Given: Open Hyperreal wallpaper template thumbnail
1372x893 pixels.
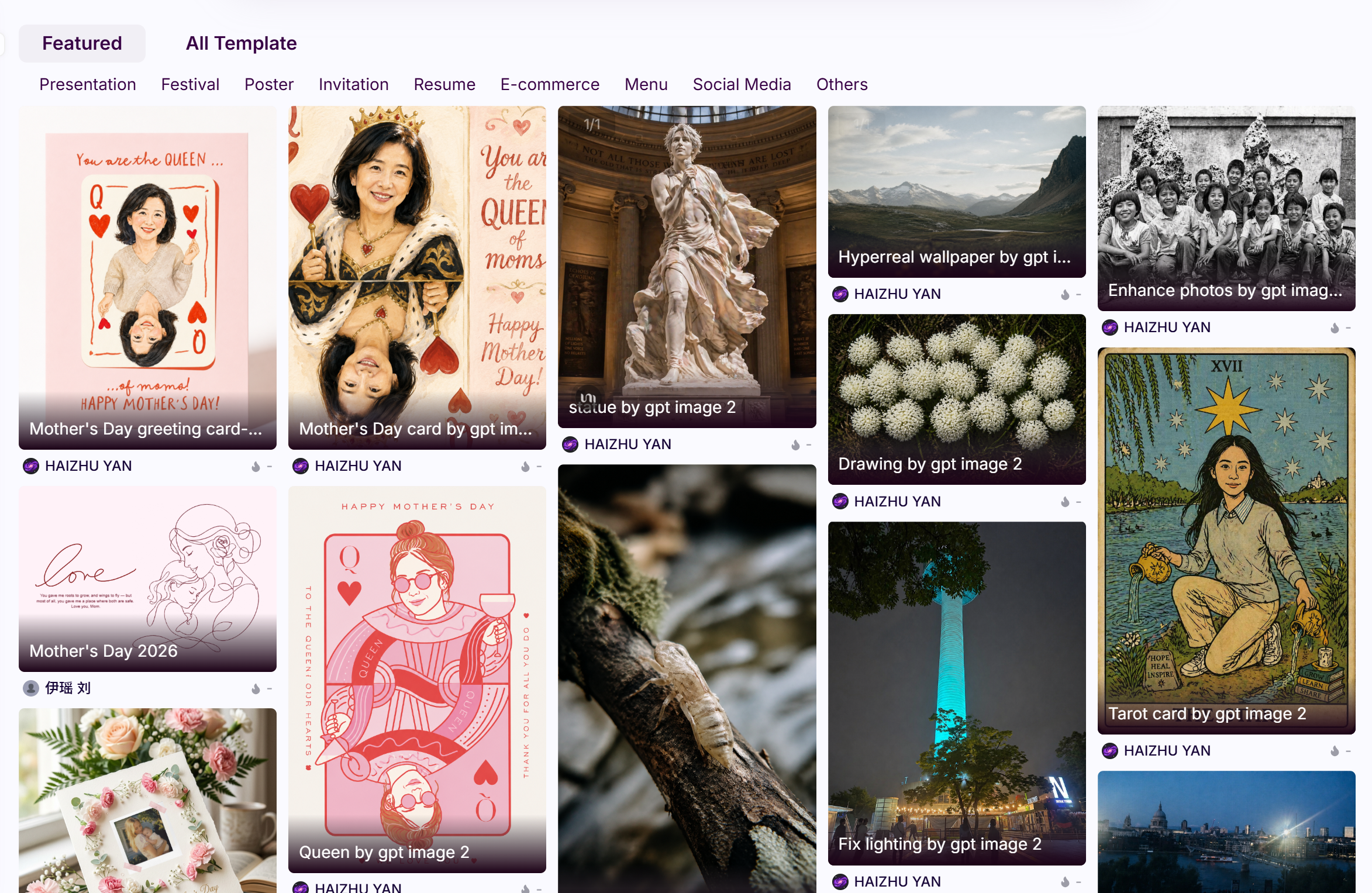Looking at the screenshot, I should click(x=957, y=192).
